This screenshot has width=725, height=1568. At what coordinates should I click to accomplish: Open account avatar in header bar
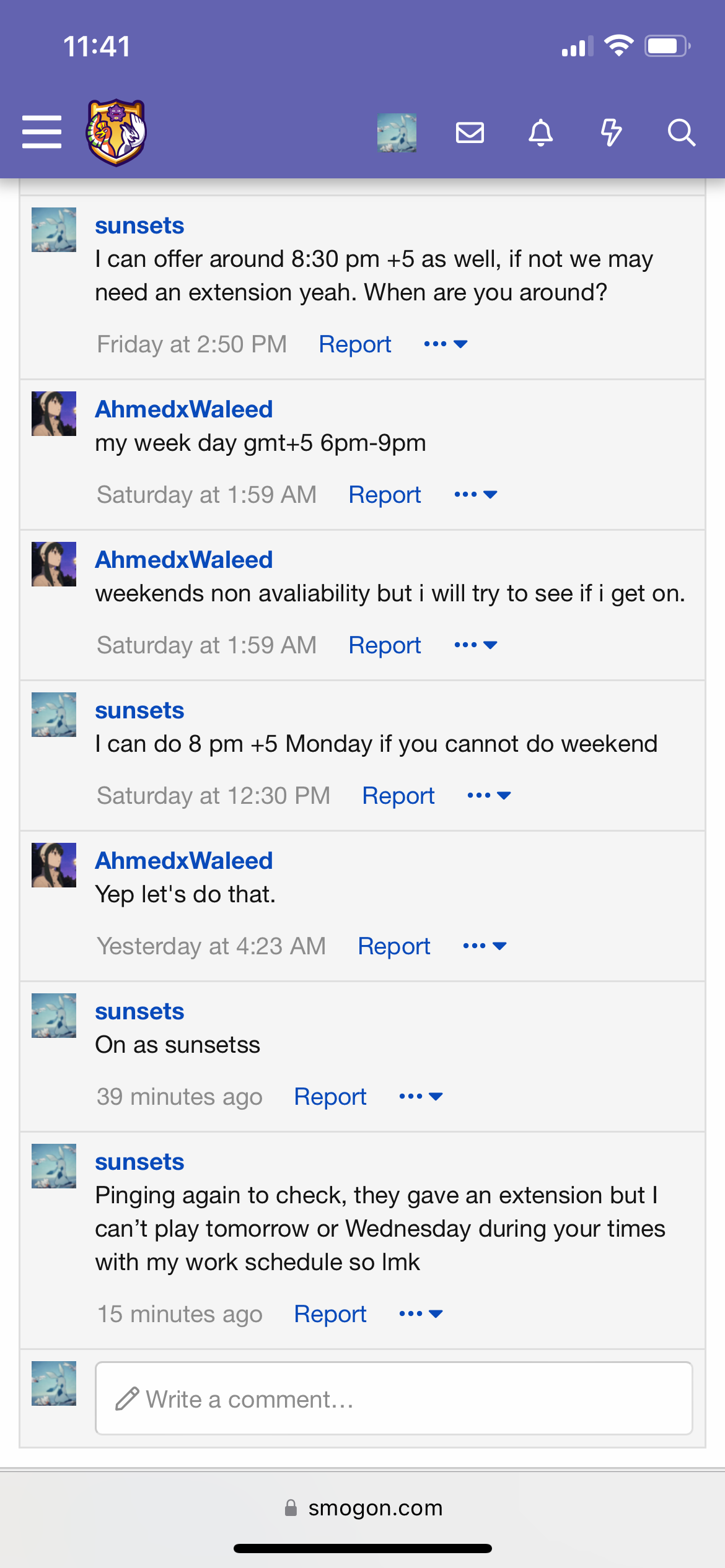397,133
